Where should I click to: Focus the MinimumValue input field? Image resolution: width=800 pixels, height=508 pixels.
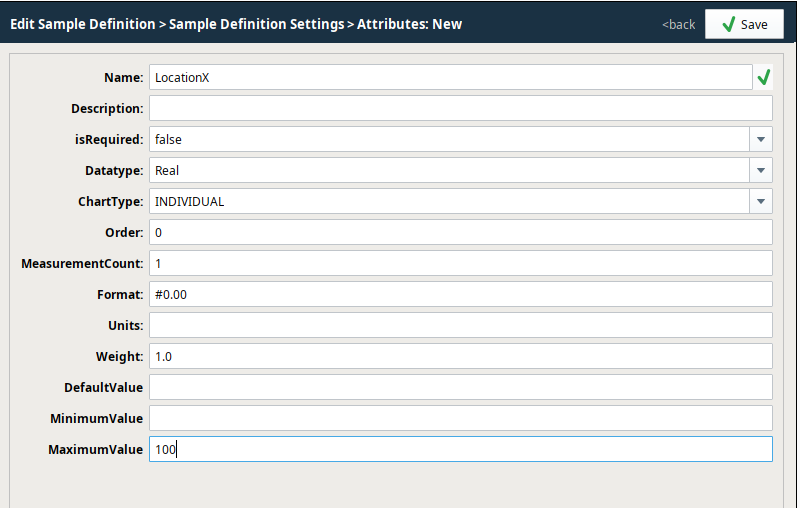(x=460, y=419)
